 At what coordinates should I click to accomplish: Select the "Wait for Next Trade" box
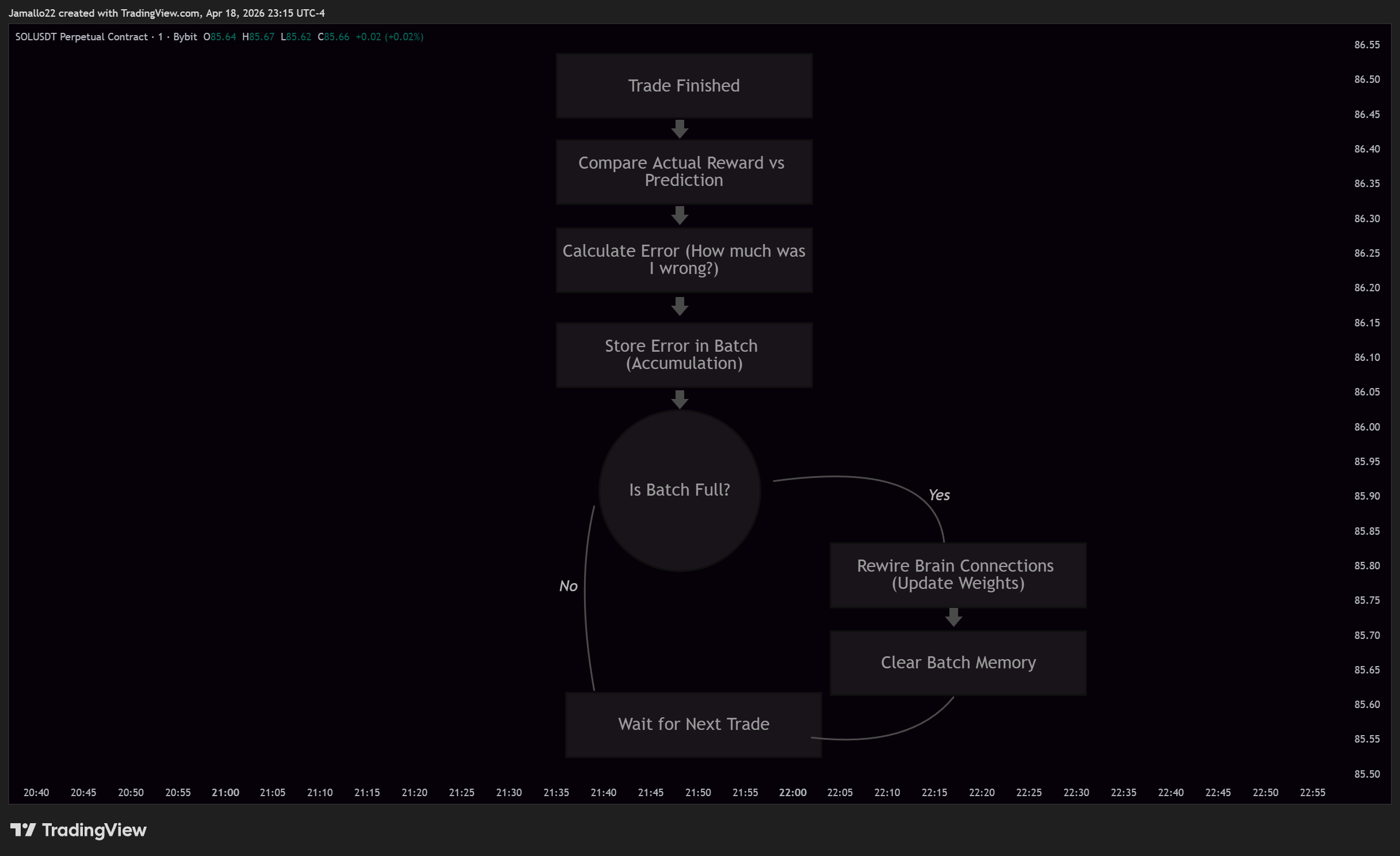[693, 724]
